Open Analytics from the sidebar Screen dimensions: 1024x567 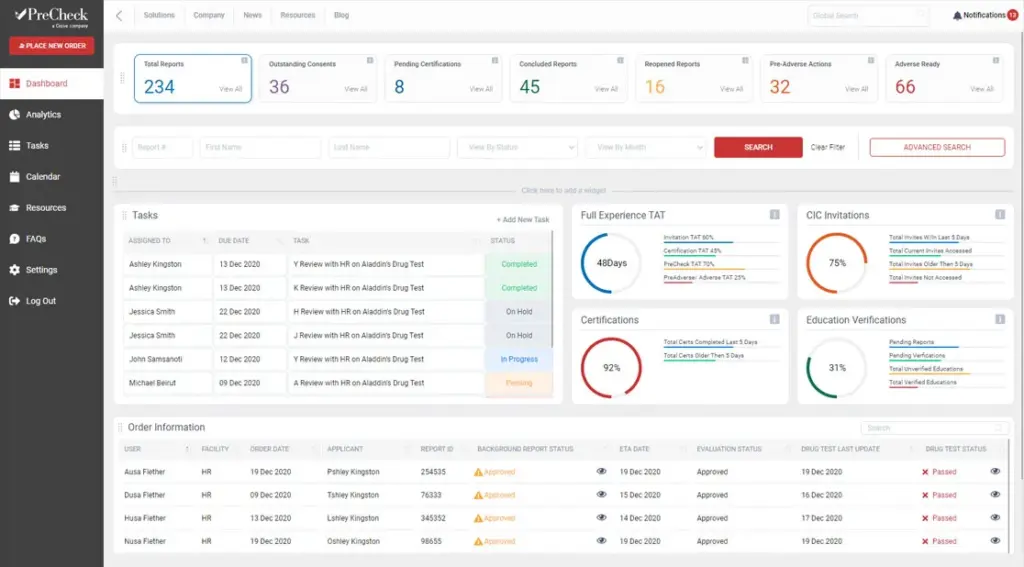pyautogui.click(x=43, y=115)
